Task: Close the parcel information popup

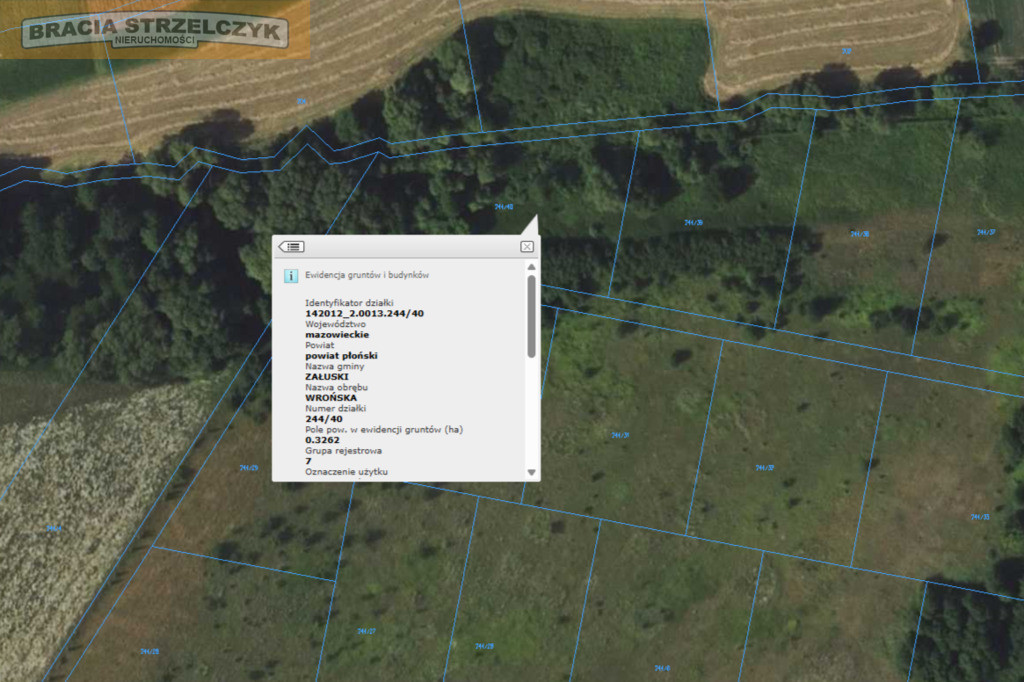Action: coord(527,246)
